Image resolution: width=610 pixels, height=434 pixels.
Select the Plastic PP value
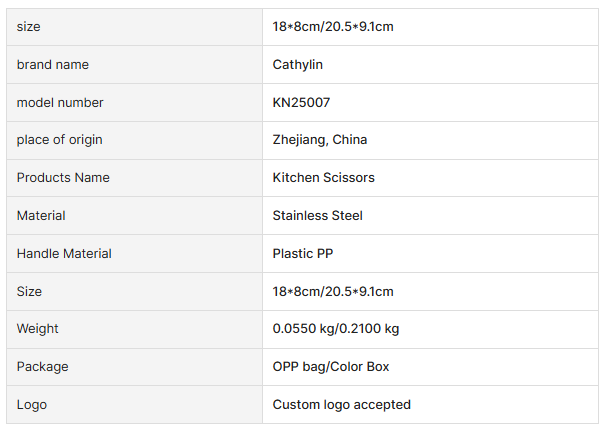pyautogui.click(x=303, y=254)
